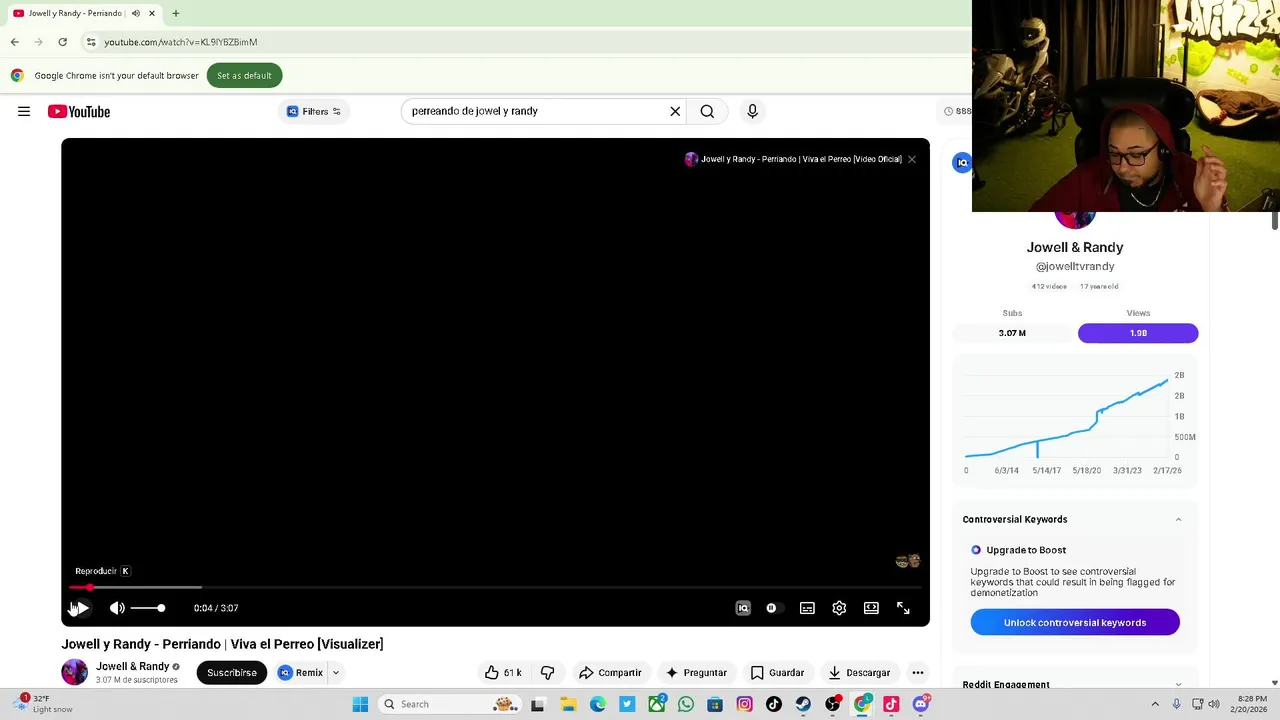Open WhatsApp from taskbar
The image size is (1280, 720).
coord(685,704)
